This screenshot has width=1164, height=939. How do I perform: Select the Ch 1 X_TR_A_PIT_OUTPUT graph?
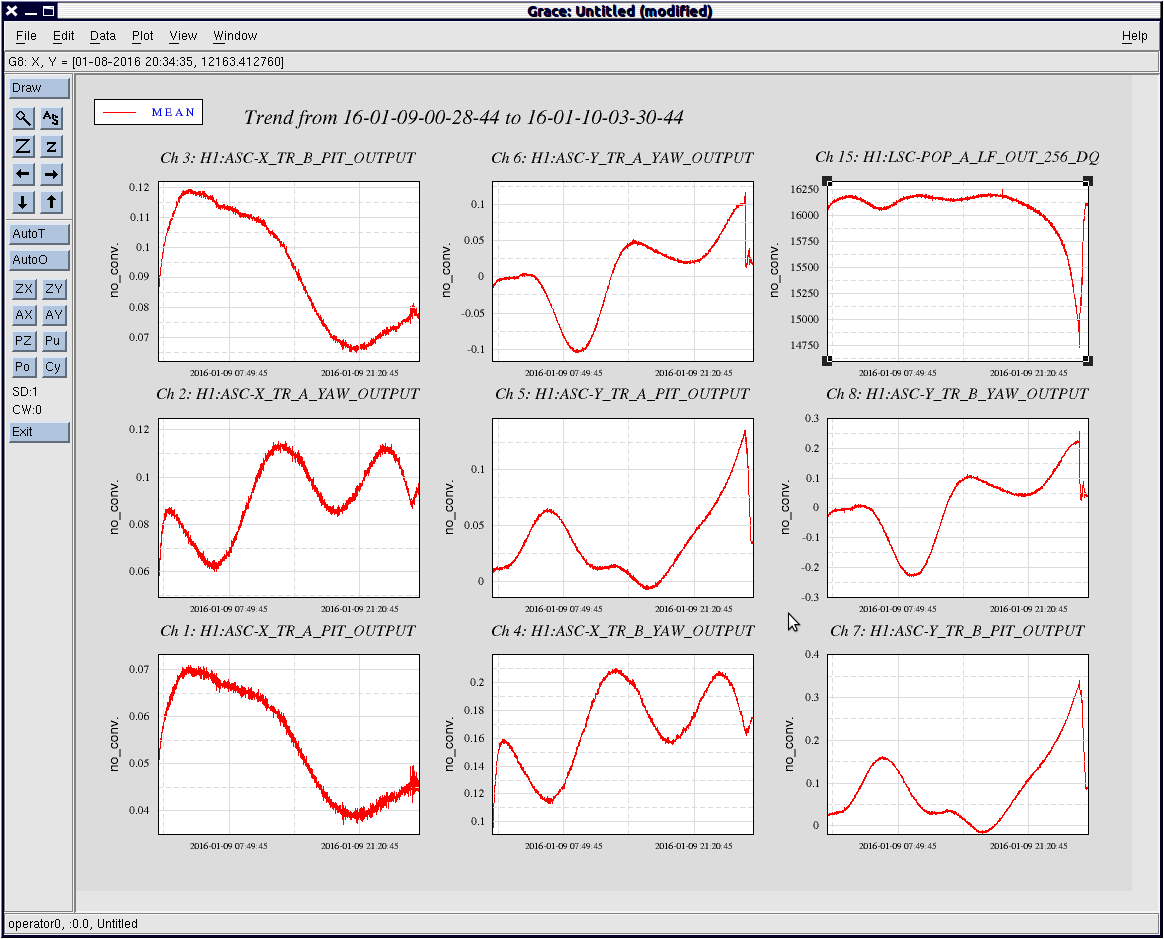point(289,745)
